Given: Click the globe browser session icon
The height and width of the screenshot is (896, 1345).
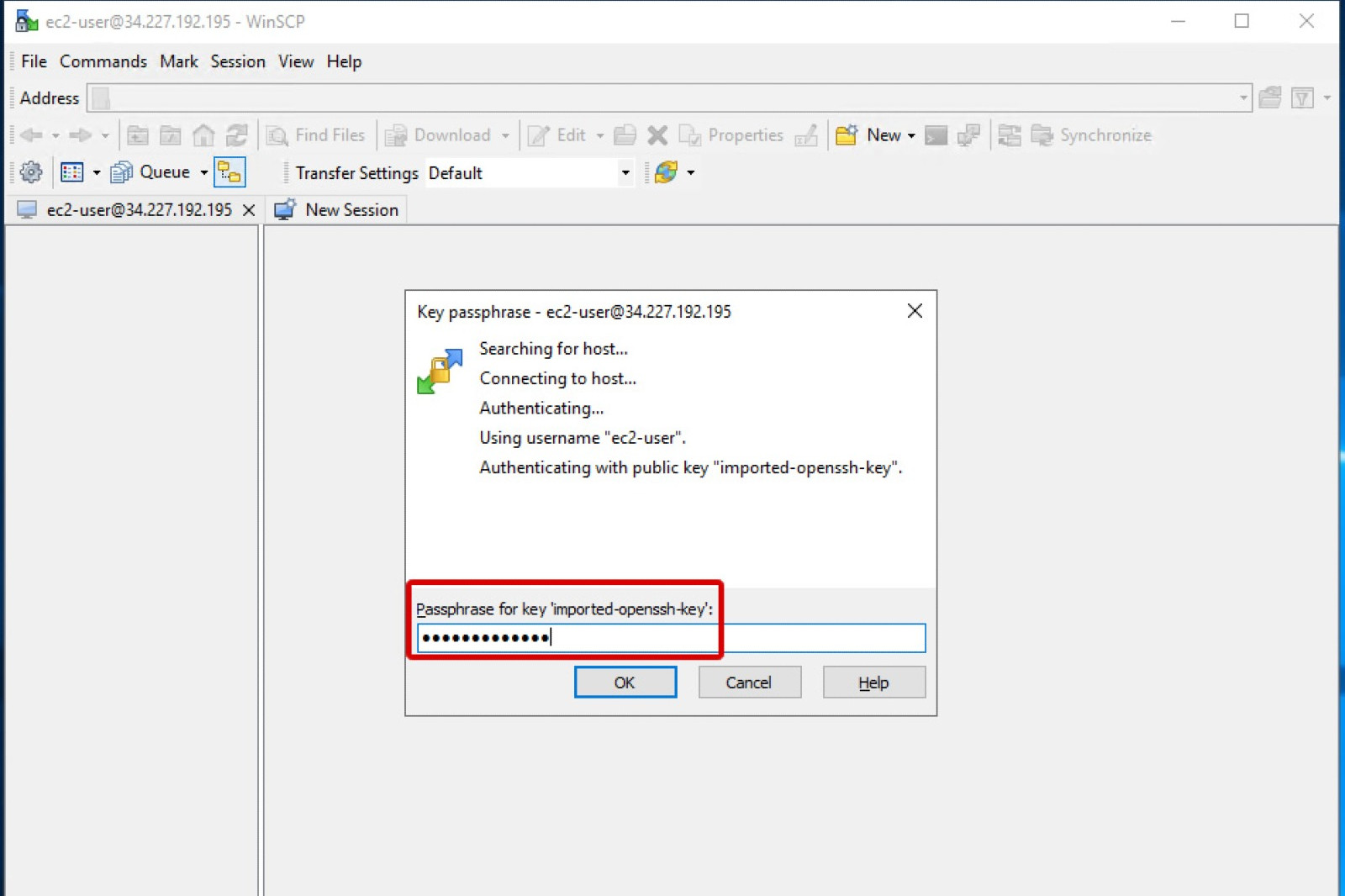Looking at the screenshot, I should [666, 172].
